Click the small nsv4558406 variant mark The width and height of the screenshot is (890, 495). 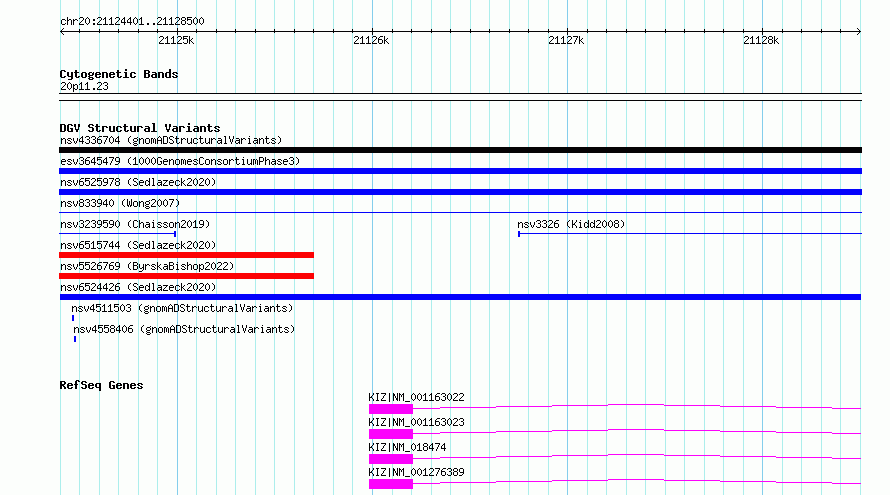pyautogui.click(x=75, y=339)
